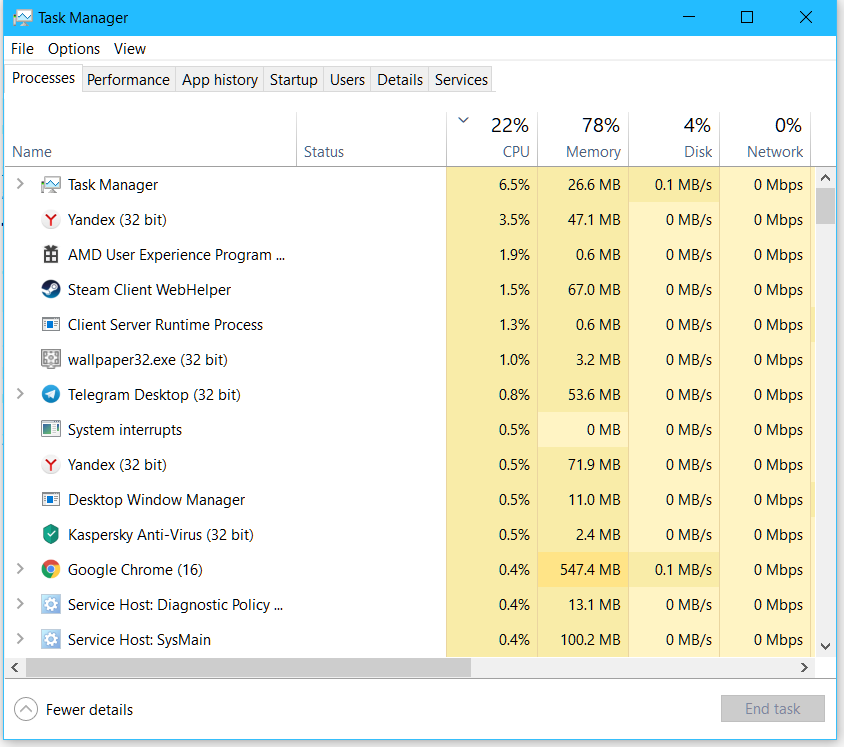Click the wallpaper32.exe icon
The image size is (844, 747).
[51, 360]
